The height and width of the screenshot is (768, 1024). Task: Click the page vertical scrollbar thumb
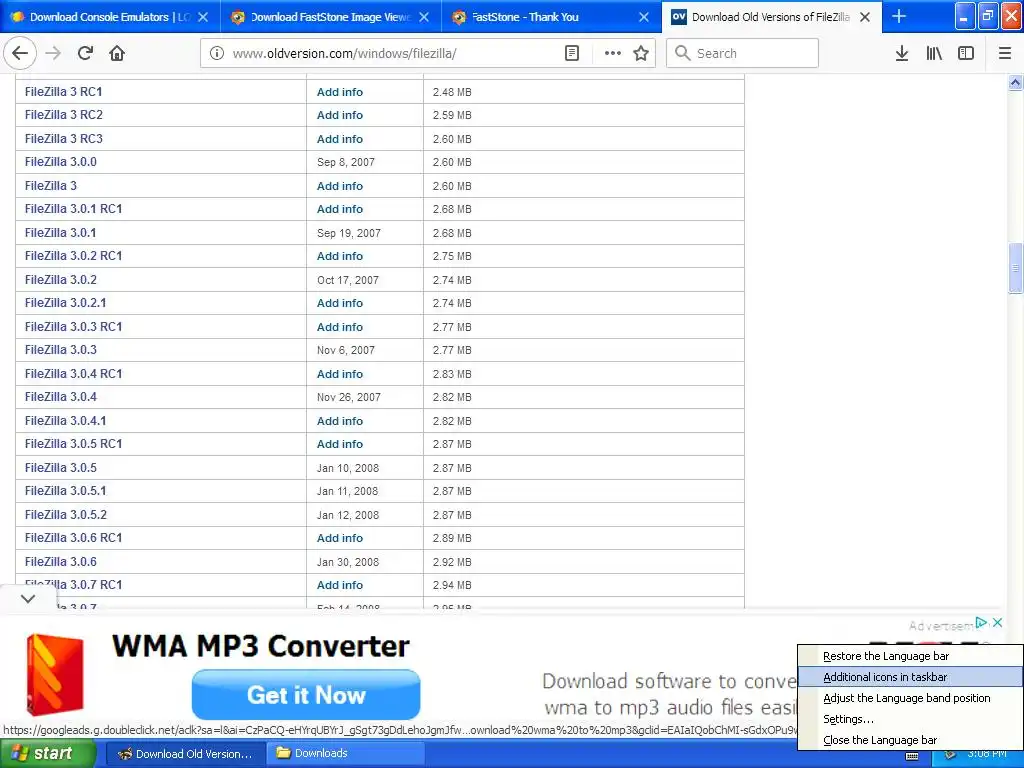point(1015,268)
